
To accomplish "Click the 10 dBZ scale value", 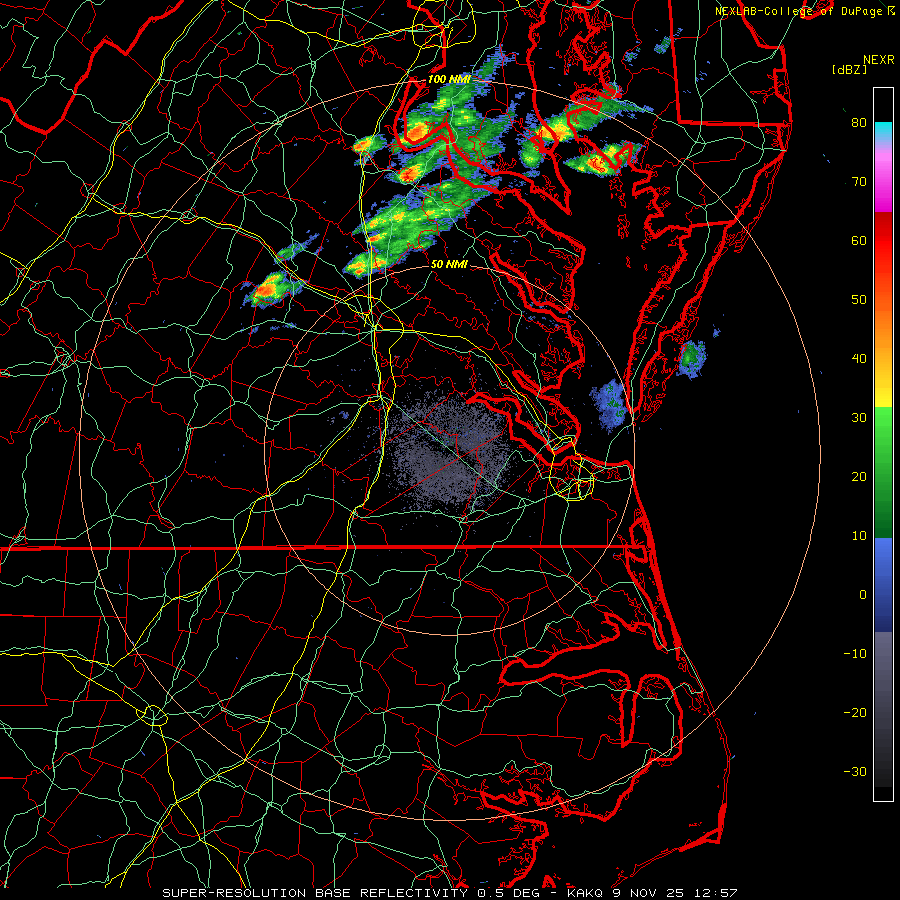I will 859,536.
